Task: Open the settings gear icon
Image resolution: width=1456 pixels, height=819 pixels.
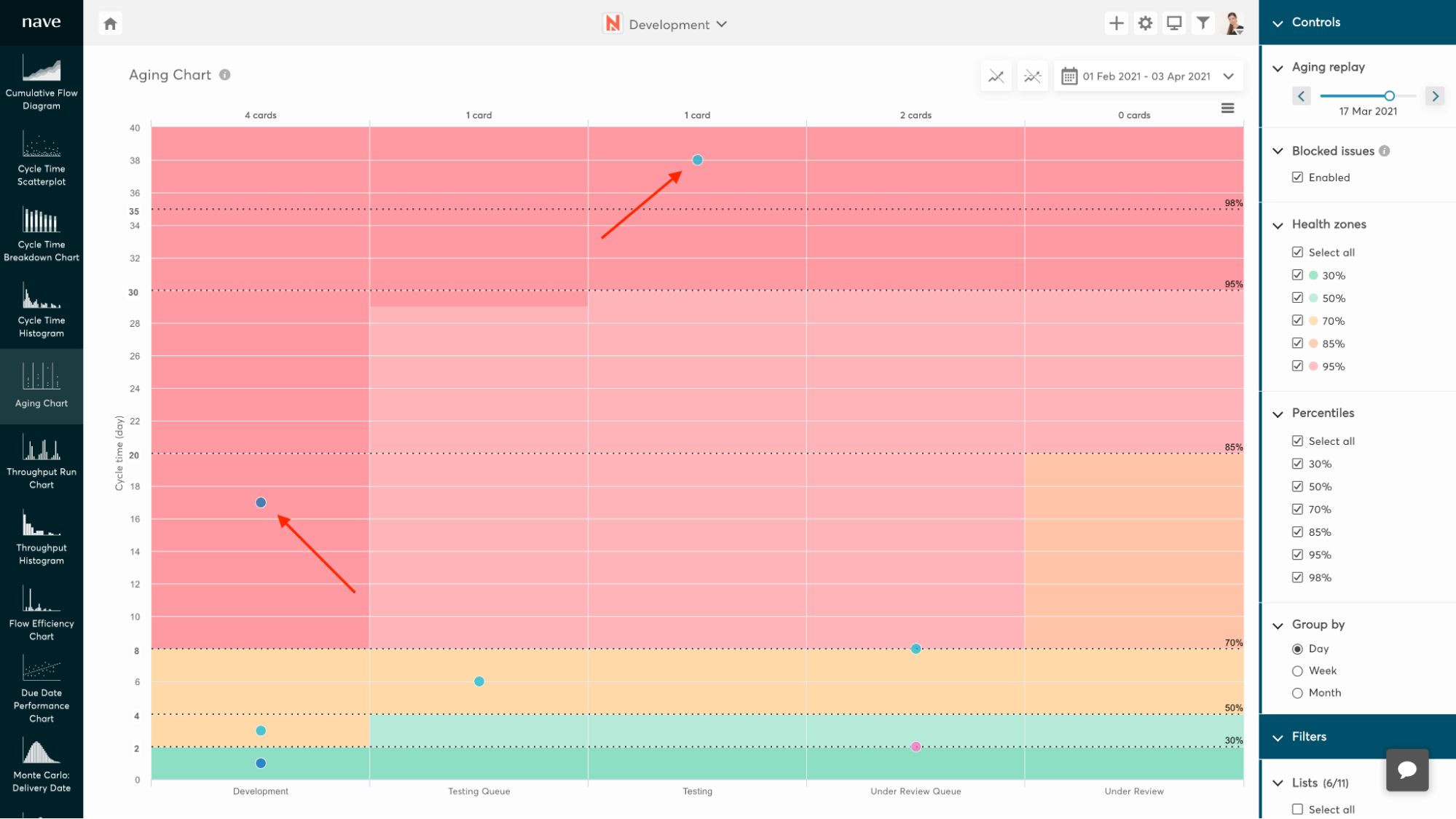Action: click(x=1145, y=23)
